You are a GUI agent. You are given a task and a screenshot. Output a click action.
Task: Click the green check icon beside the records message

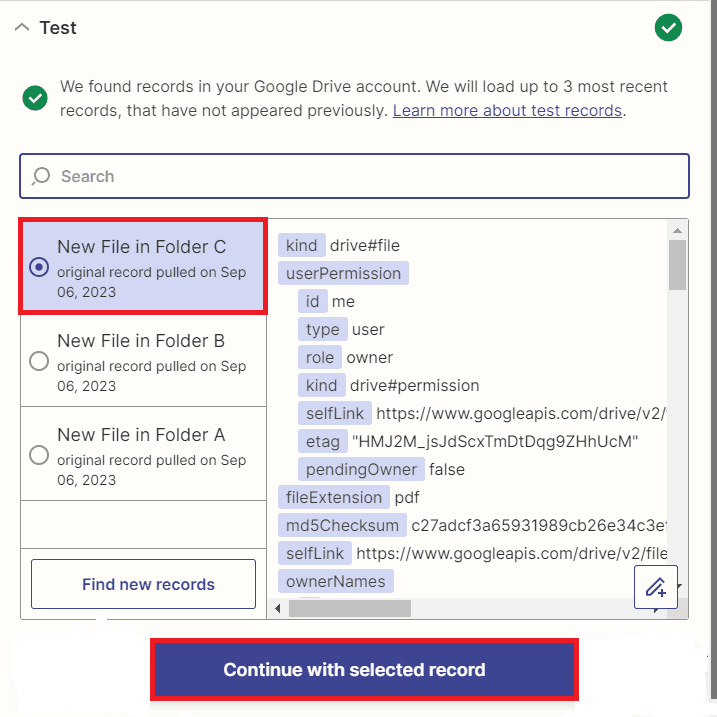(35, 98)
